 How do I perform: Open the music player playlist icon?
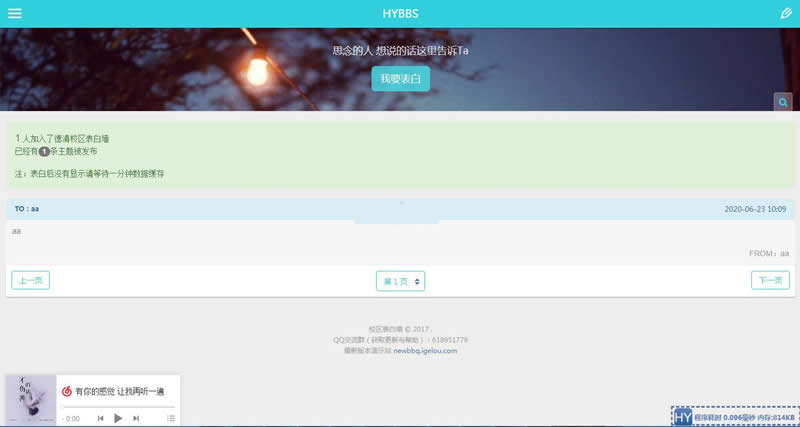pos(171,418)
